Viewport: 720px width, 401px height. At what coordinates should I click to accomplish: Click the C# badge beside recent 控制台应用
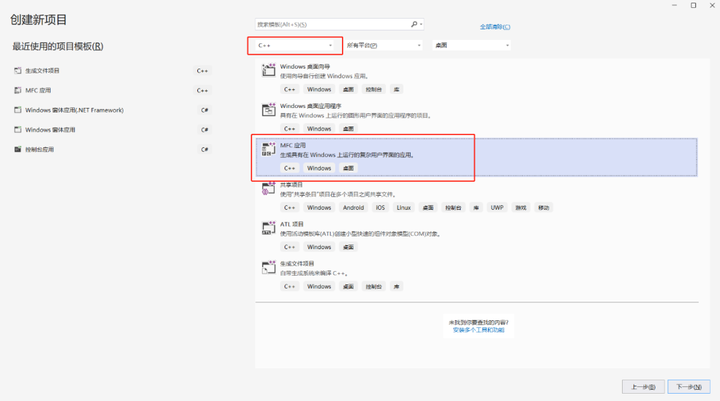point(205,149)
